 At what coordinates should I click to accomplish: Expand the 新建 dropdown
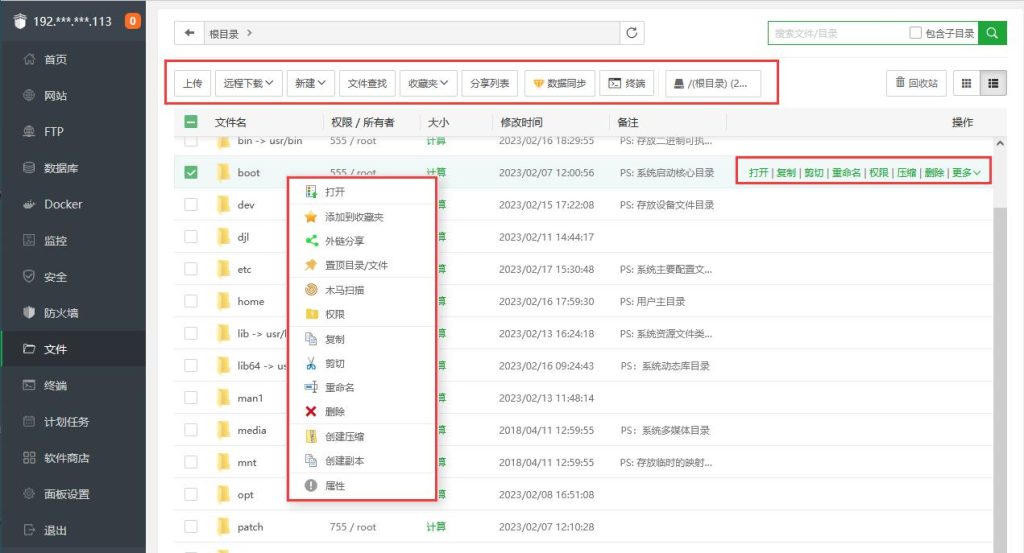310,83
